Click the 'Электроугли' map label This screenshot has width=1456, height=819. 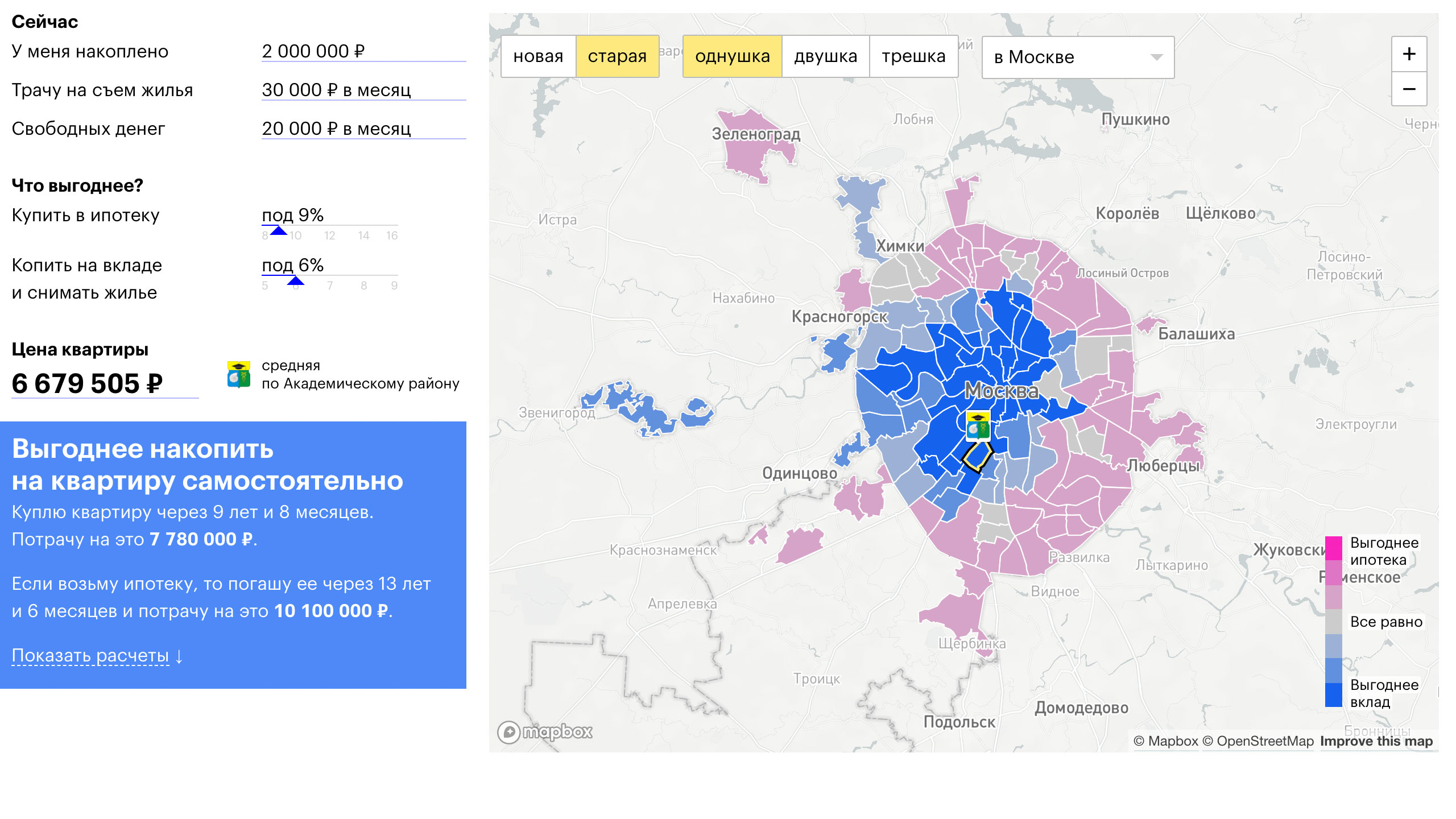1356,424
